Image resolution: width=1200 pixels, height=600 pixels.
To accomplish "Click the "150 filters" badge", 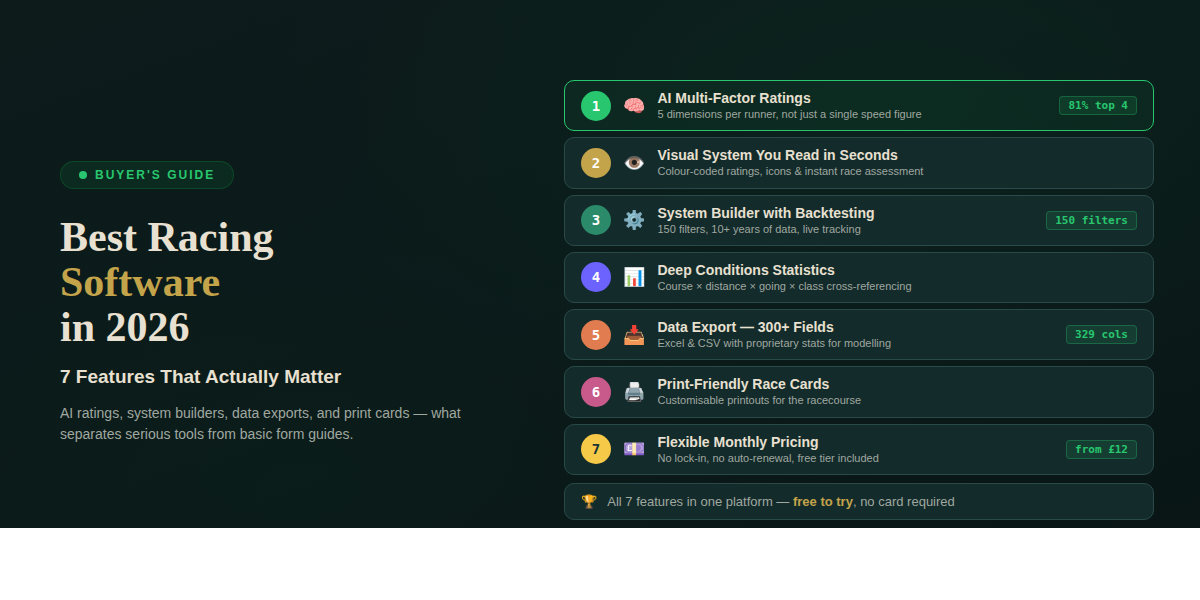I will [x=1091, y=220].
